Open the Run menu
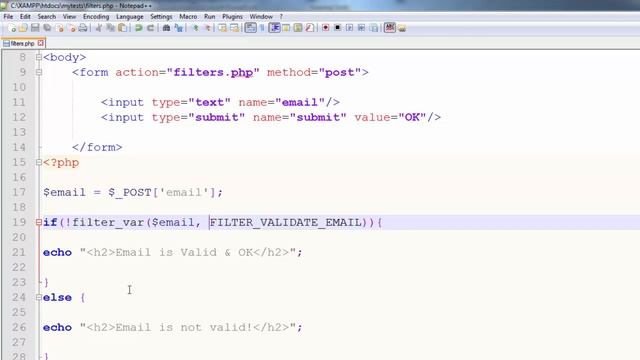The height and width of the screenshot is (360, 640). pos(209,17)
